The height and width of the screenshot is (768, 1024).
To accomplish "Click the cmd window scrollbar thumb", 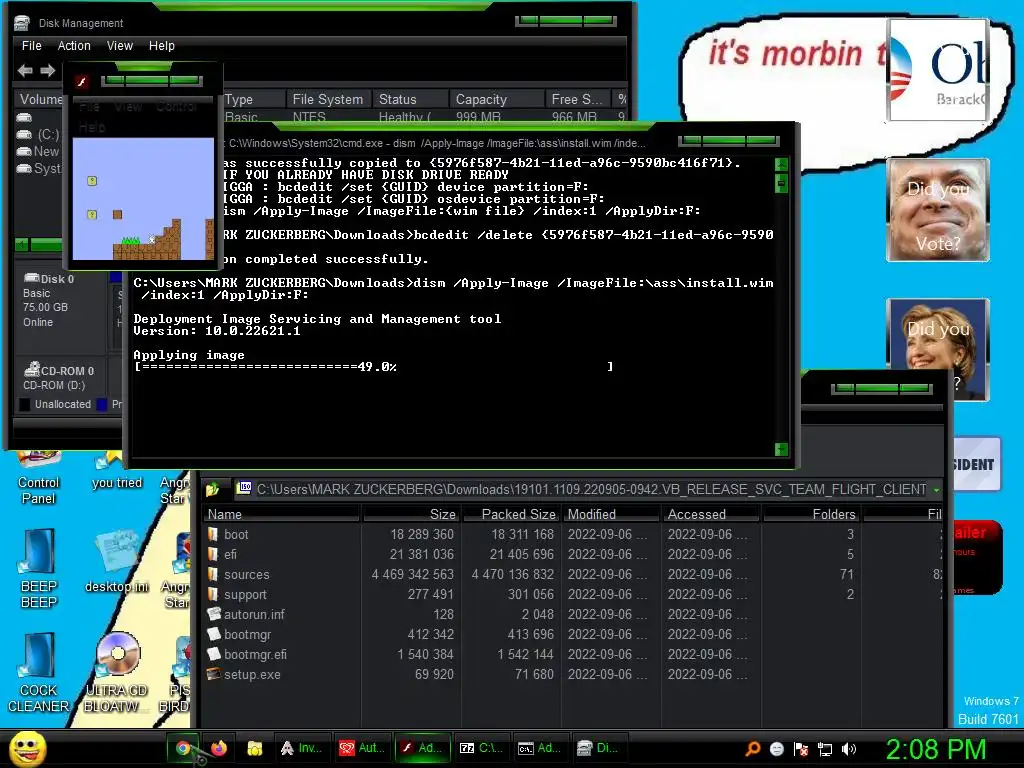I will [781, 184].
